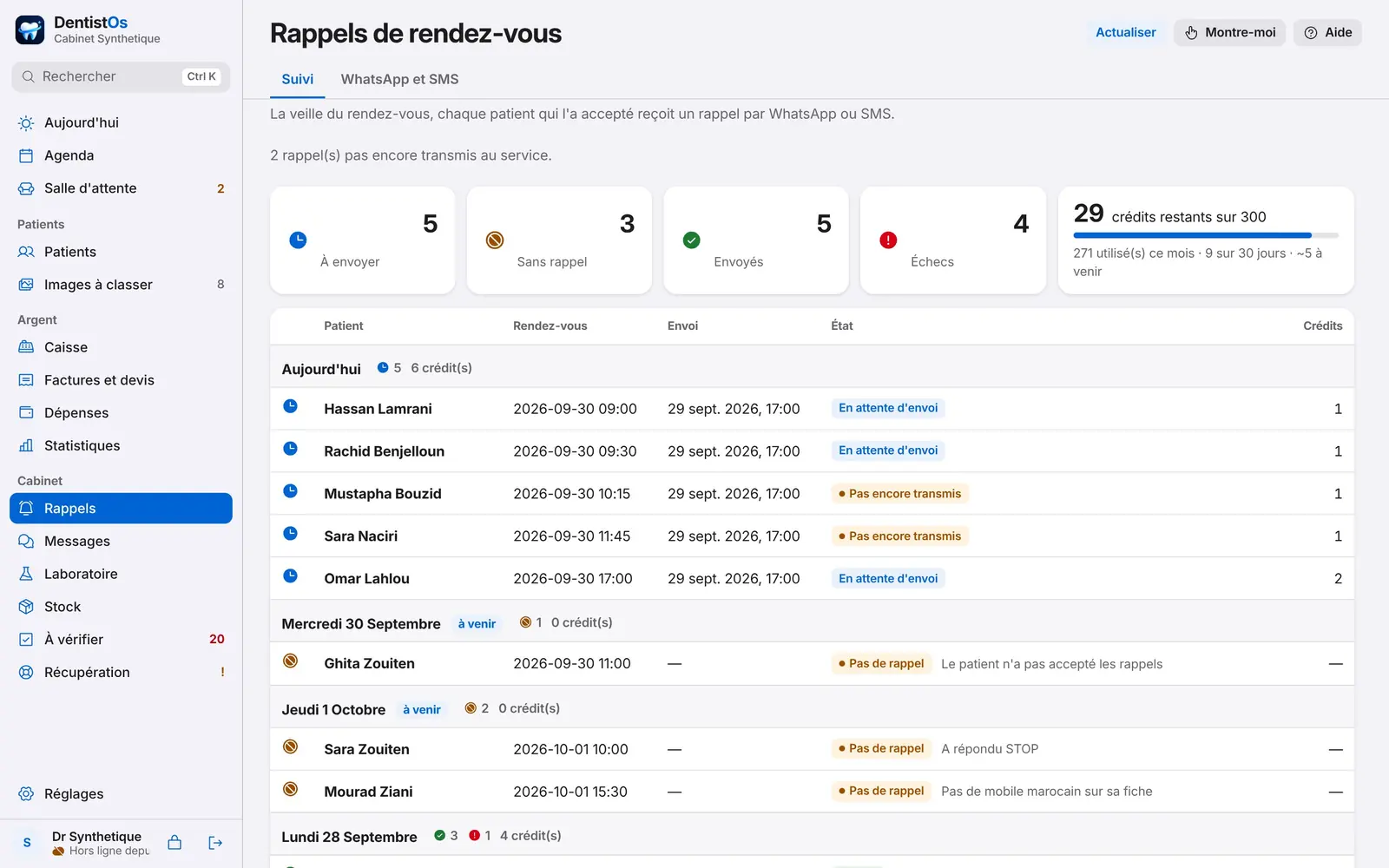Click the Rechercher search field
This screenshot has width=1389, height=868.
(x=121, y=76)
